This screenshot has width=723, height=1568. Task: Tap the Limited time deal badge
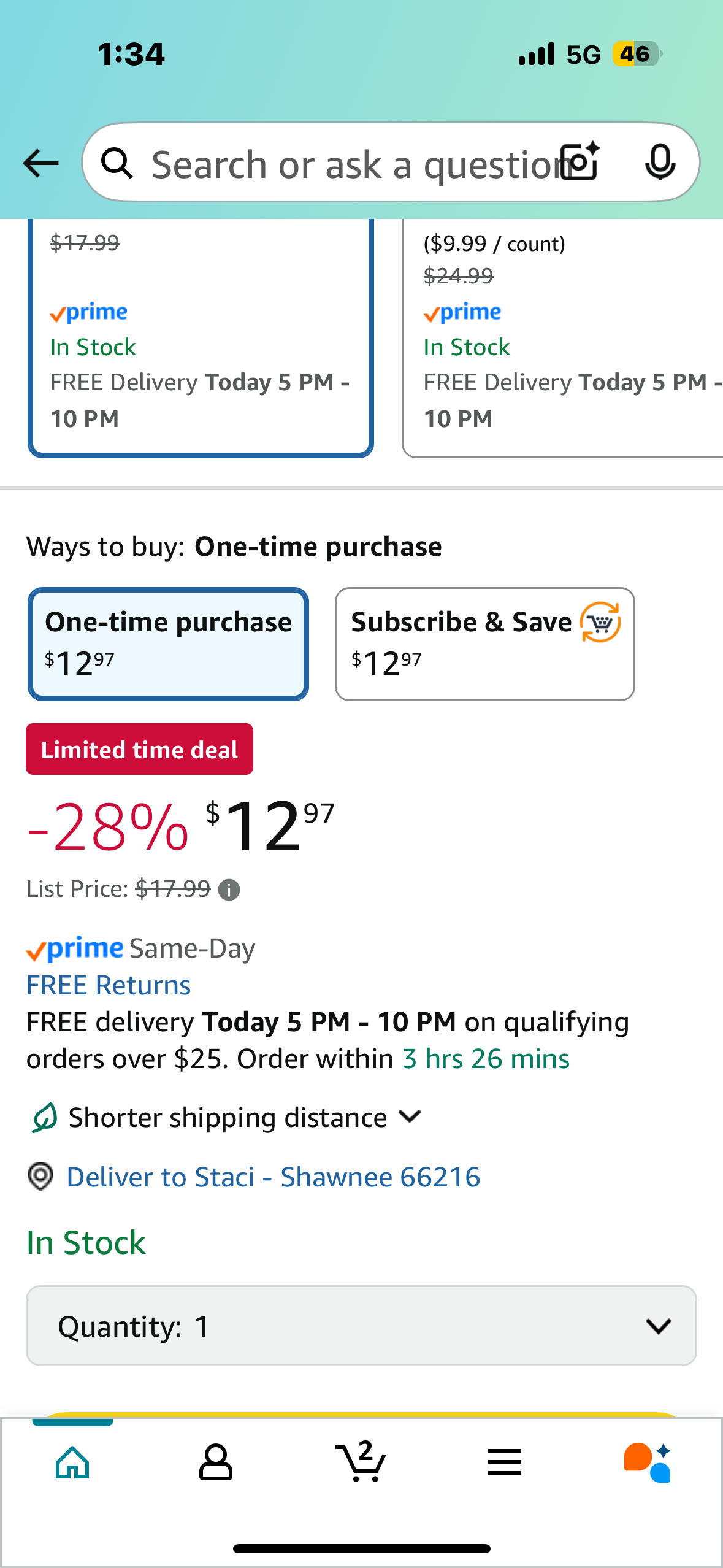coord(139,749)
